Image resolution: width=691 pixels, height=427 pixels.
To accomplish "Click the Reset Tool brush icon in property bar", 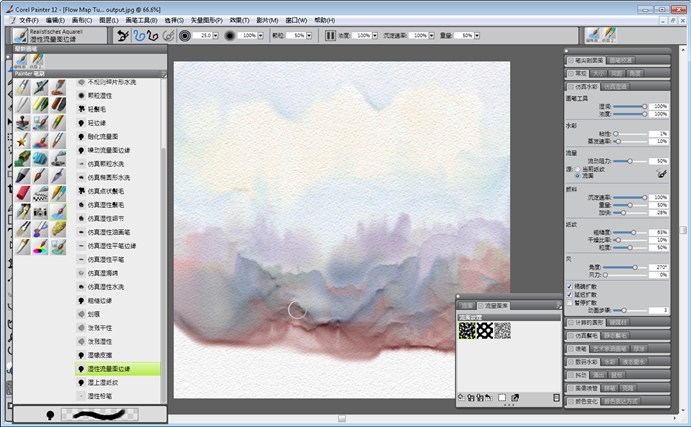I will (x=123, y=35).
